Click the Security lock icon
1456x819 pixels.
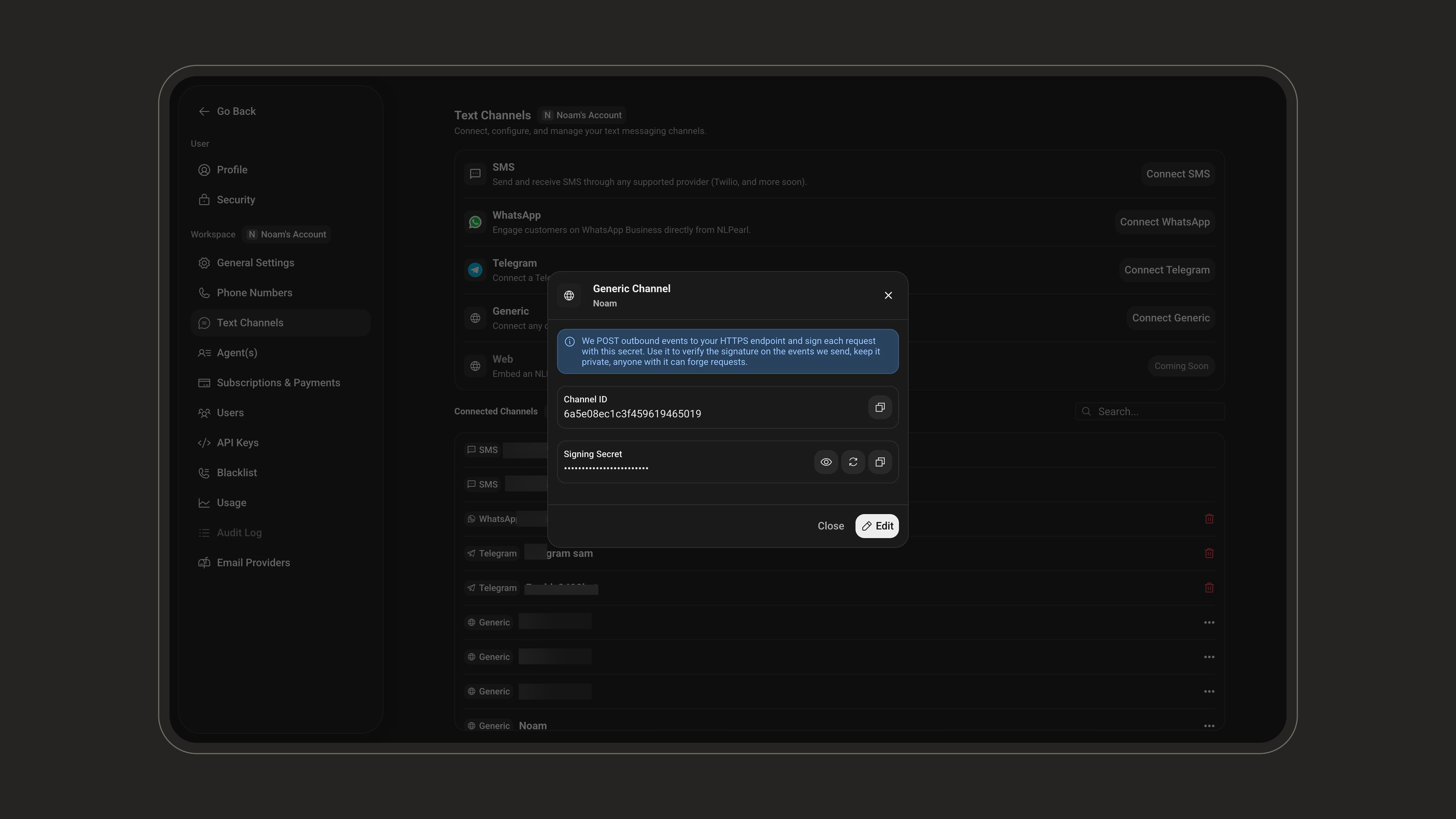[x=204, y=200]
